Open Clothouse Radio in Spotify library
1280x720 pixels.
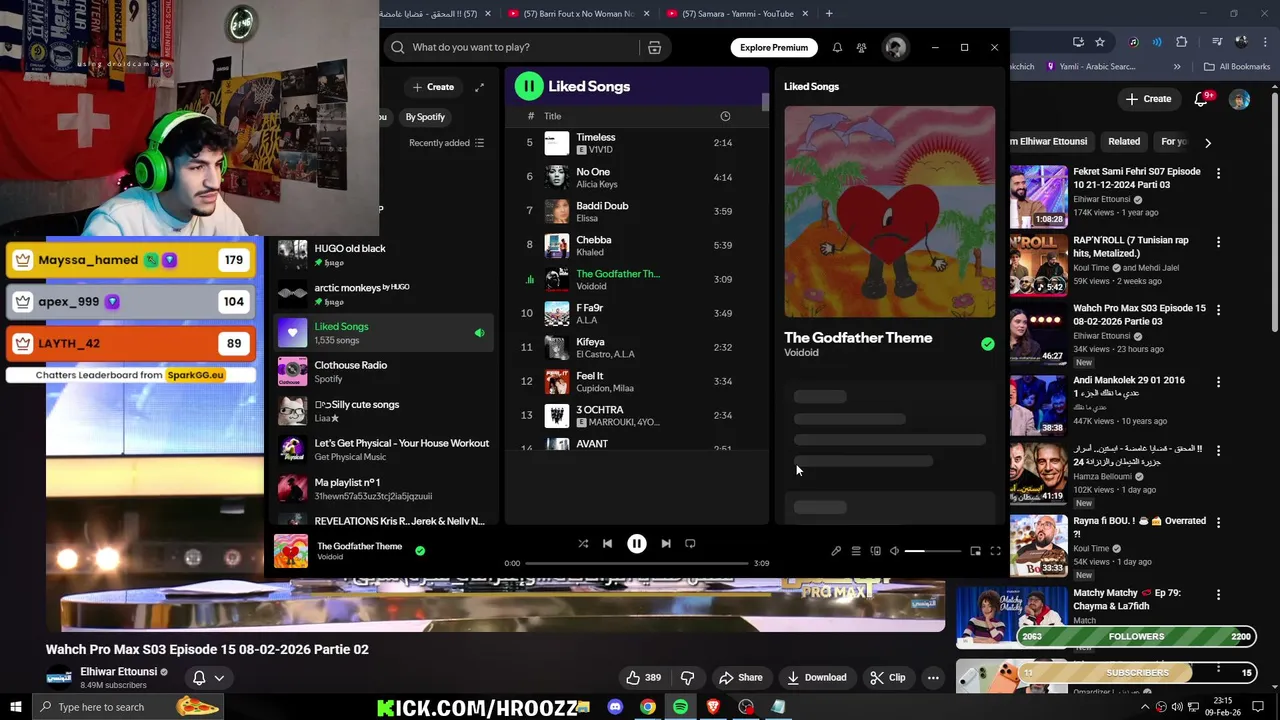coord(384,372)
